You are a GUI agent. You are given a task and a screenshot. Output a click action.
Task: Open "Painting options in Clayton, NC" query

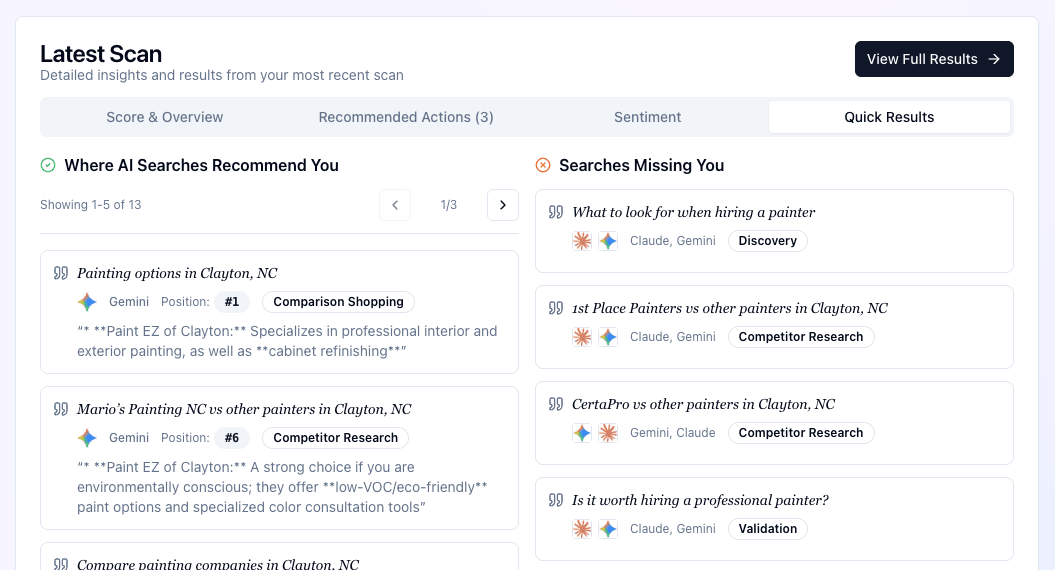[x=177, y=273]
